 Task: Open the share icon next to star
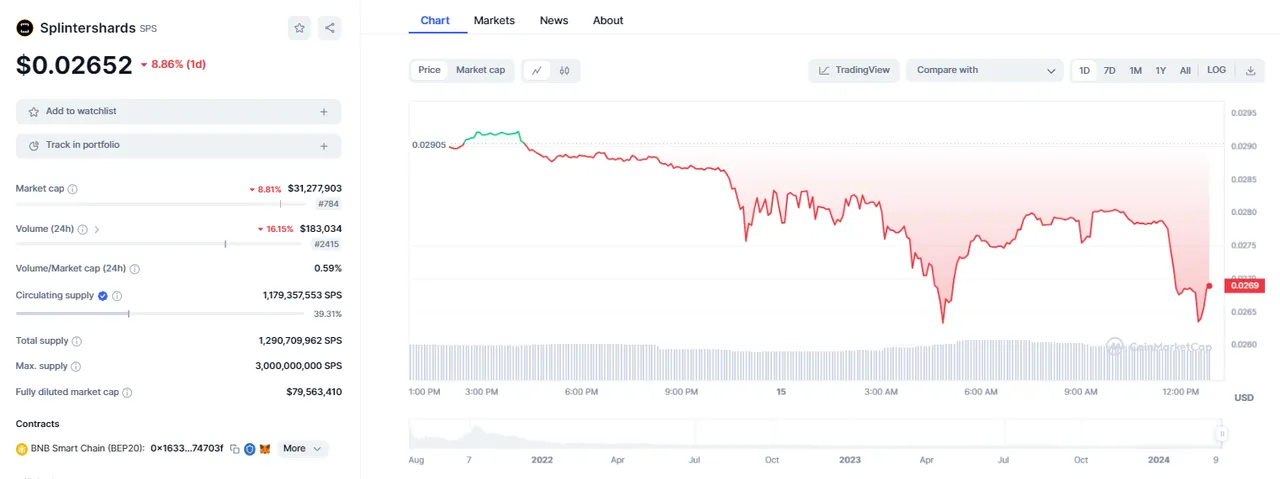tap(330, 28)
